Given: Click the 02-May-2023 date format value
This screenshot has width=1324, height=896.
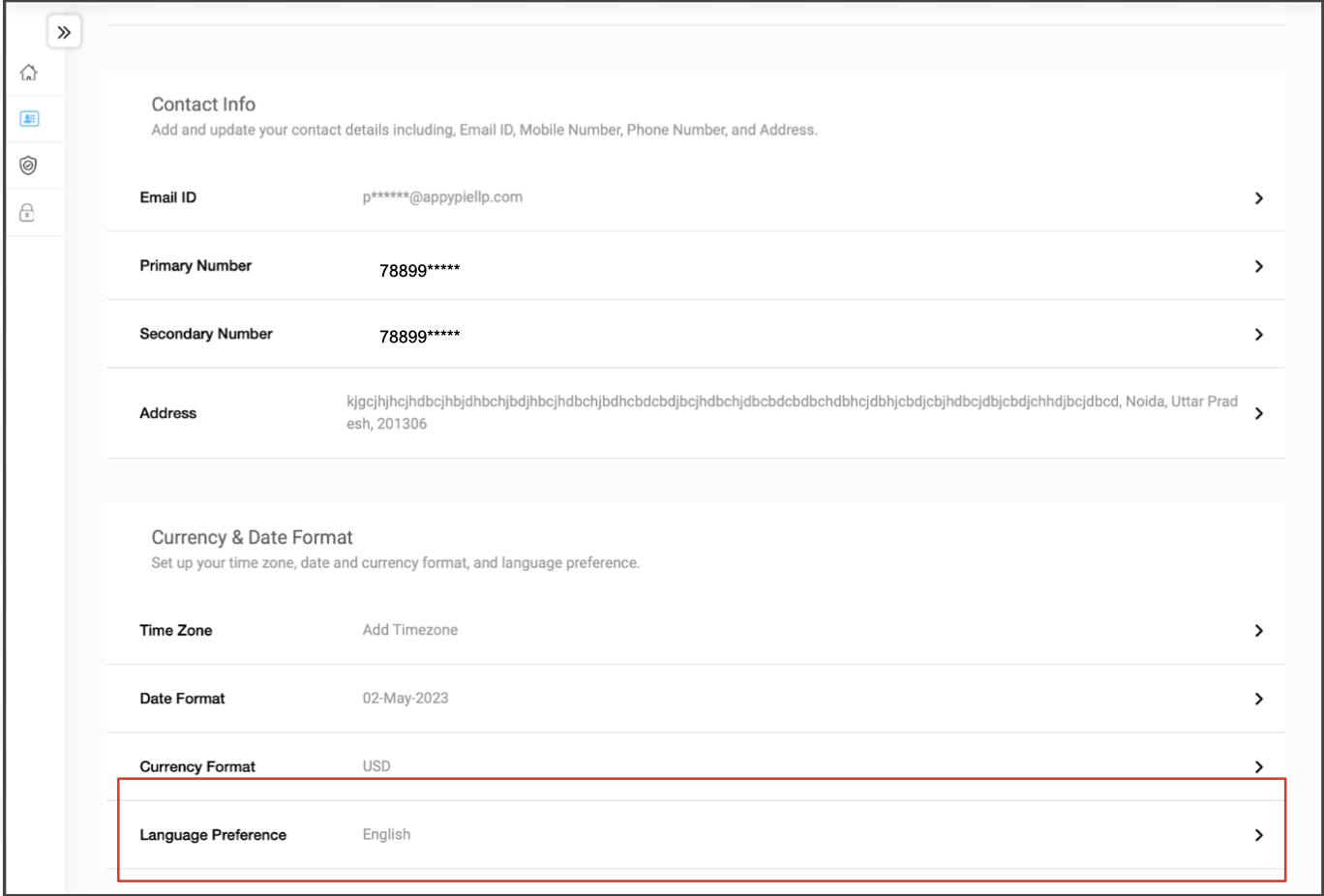Looking at the screenshot, I should click(x=406, y=699).
